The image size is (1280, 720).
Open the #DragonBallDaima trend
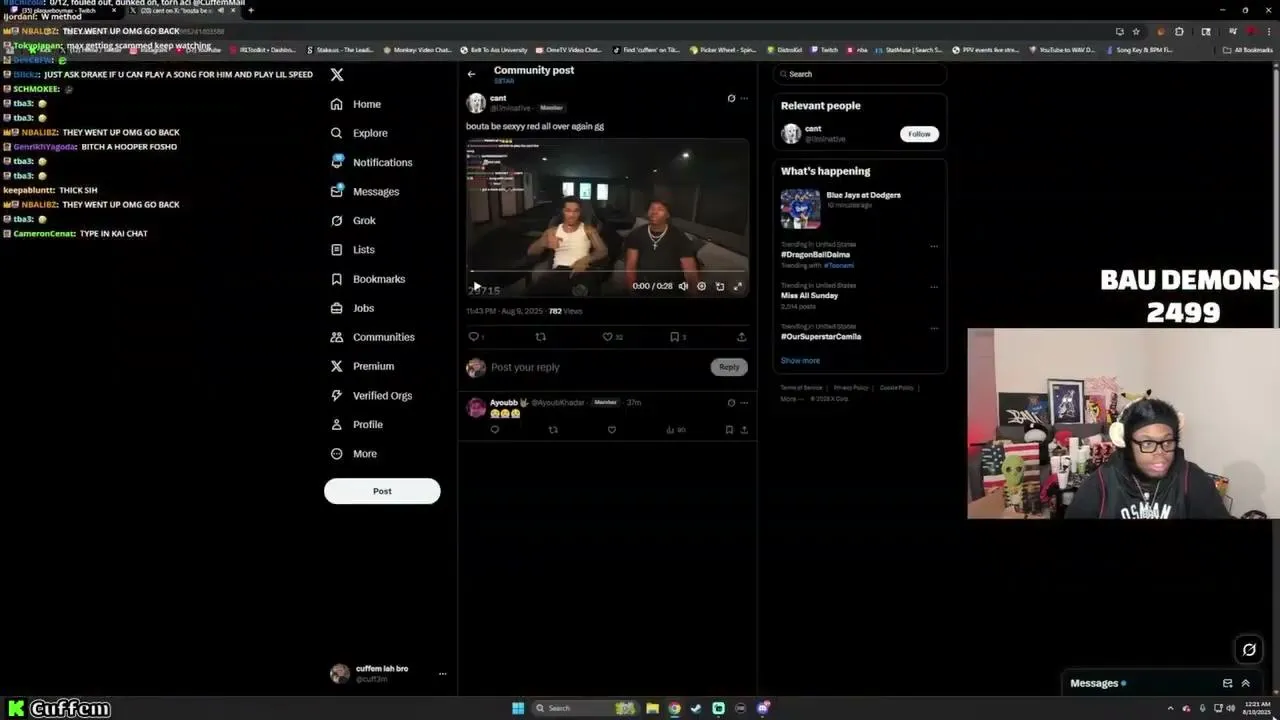tap(815, 255)
